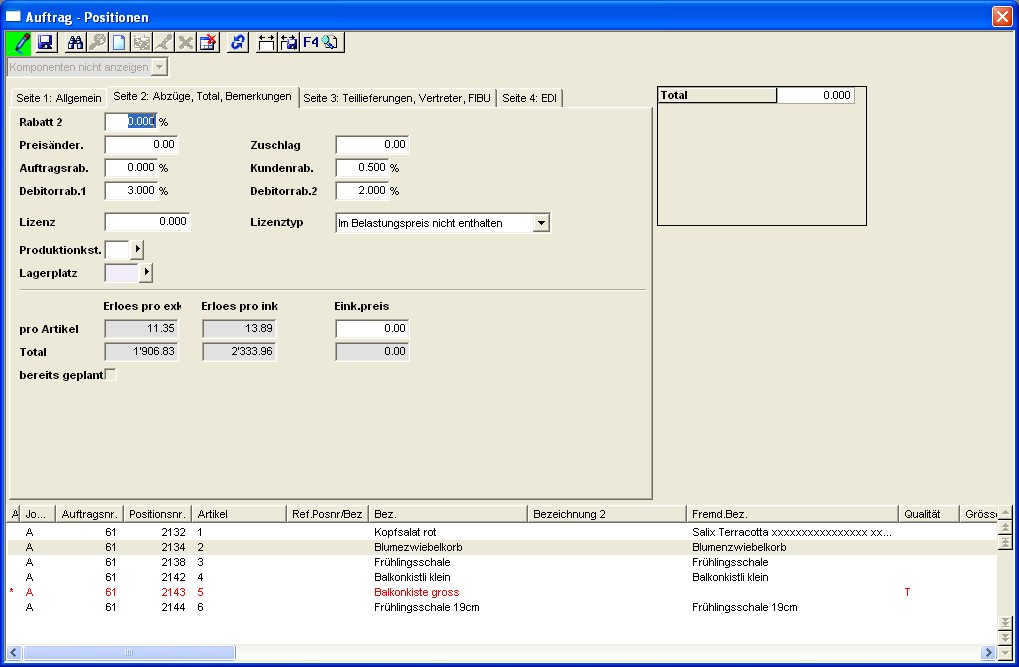
Task: Open the Komponenten nicht anzeigen dropdown
Action: (x=159, y=67)
